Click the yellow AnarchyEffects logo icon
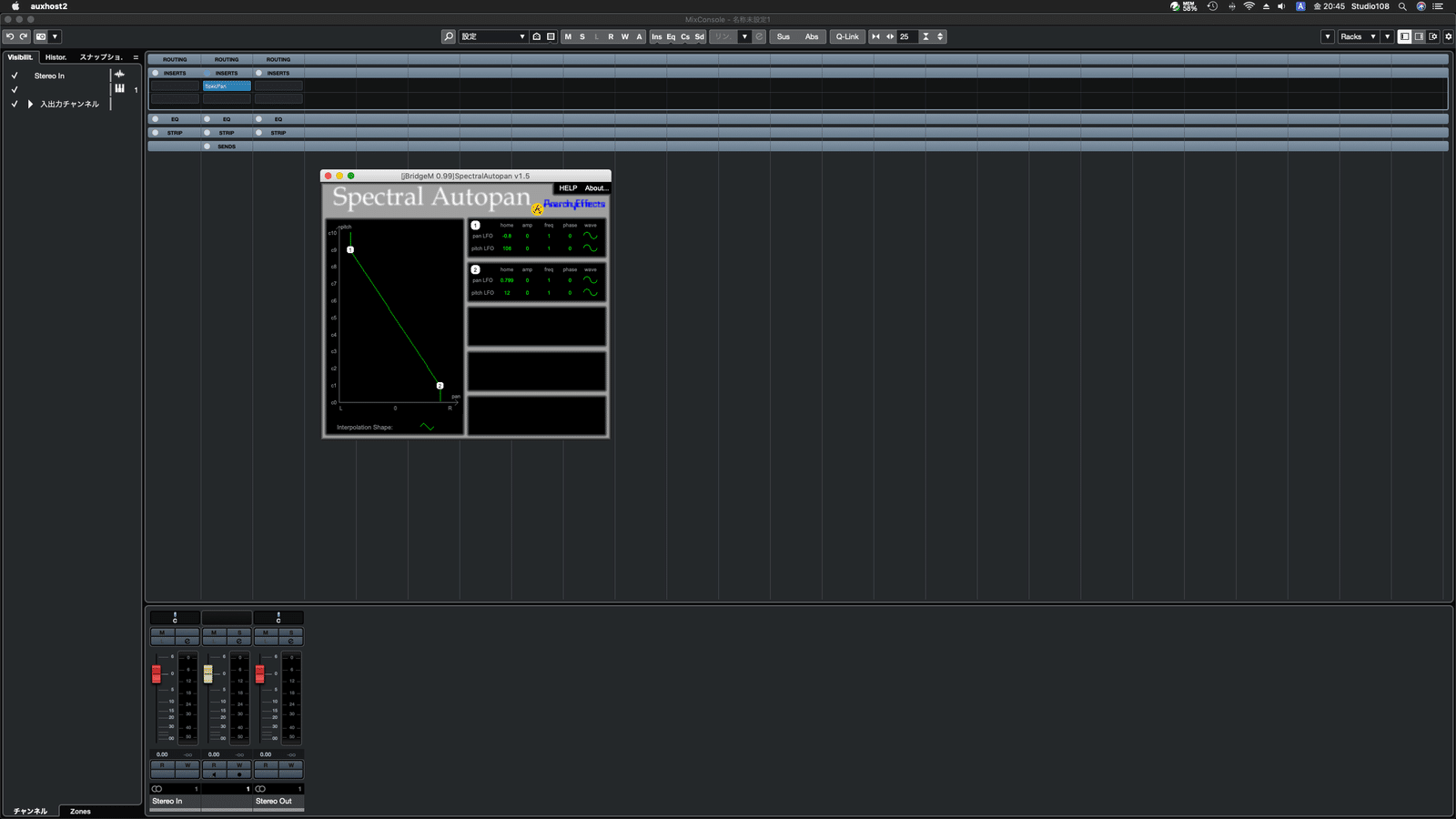 537,209
